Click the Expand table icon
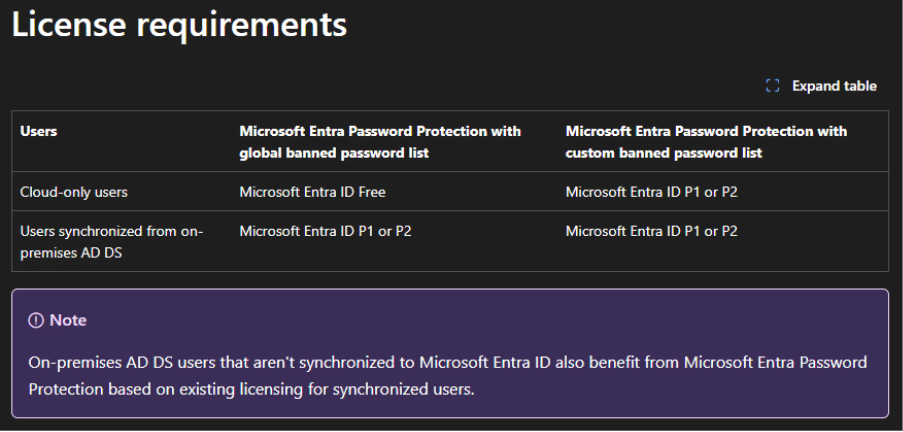Image resolution: width=903 pixels, height=432 pixels. (x=772, y=86)
